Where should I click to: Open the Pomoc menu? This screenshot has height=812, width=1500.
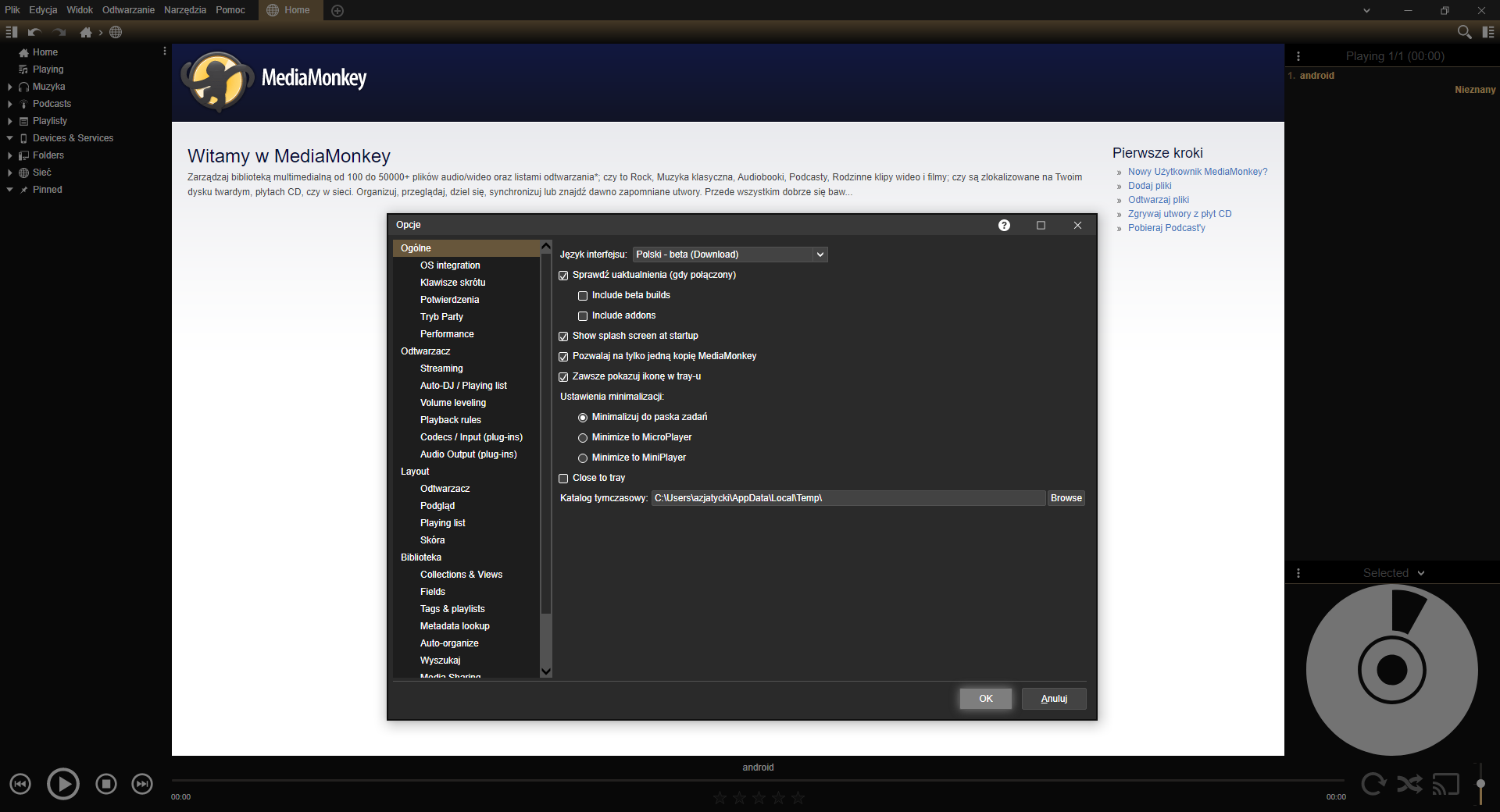(230, 10)
